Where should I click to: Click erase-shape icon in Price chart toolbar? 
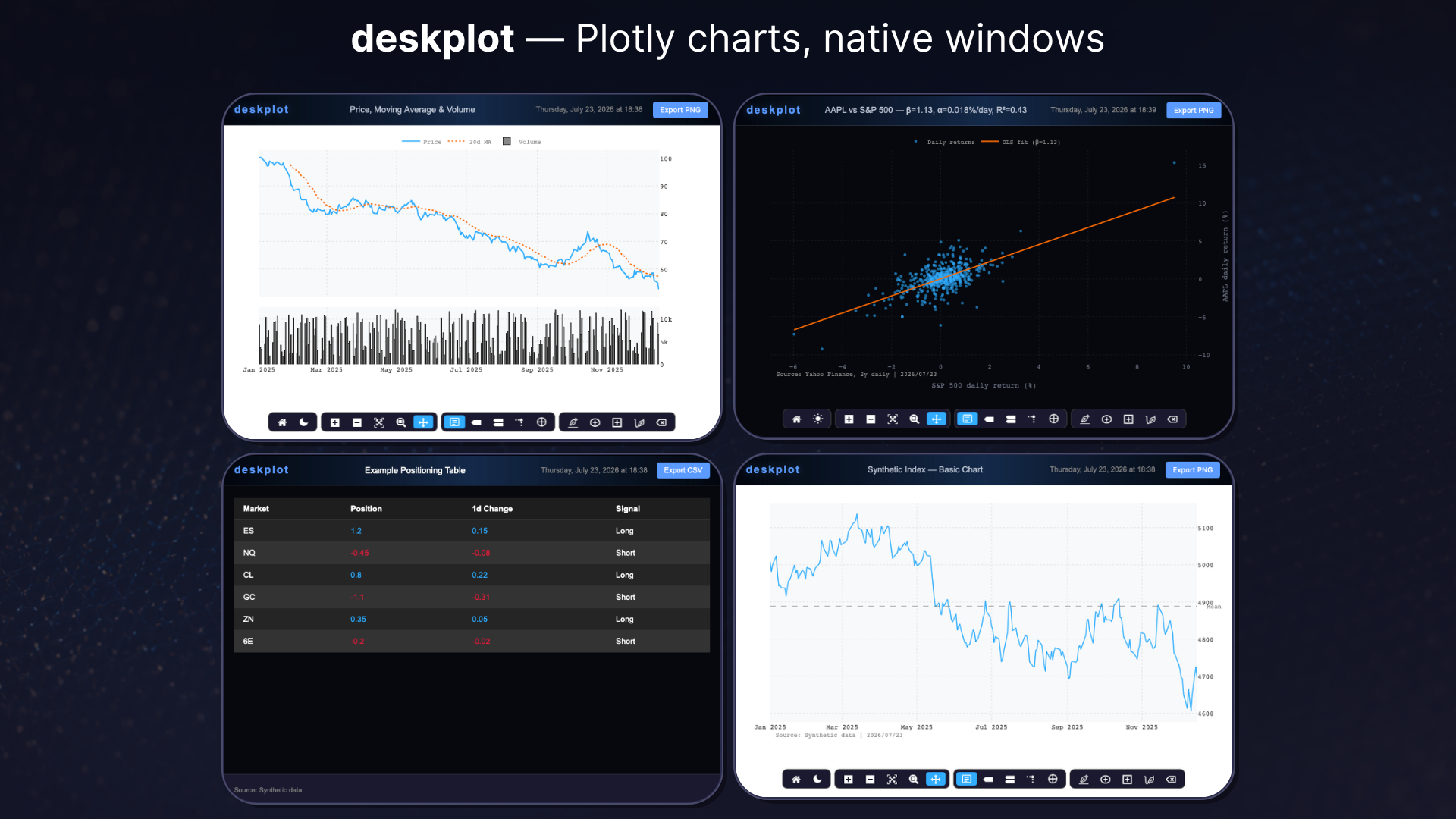tap(661, 422)
